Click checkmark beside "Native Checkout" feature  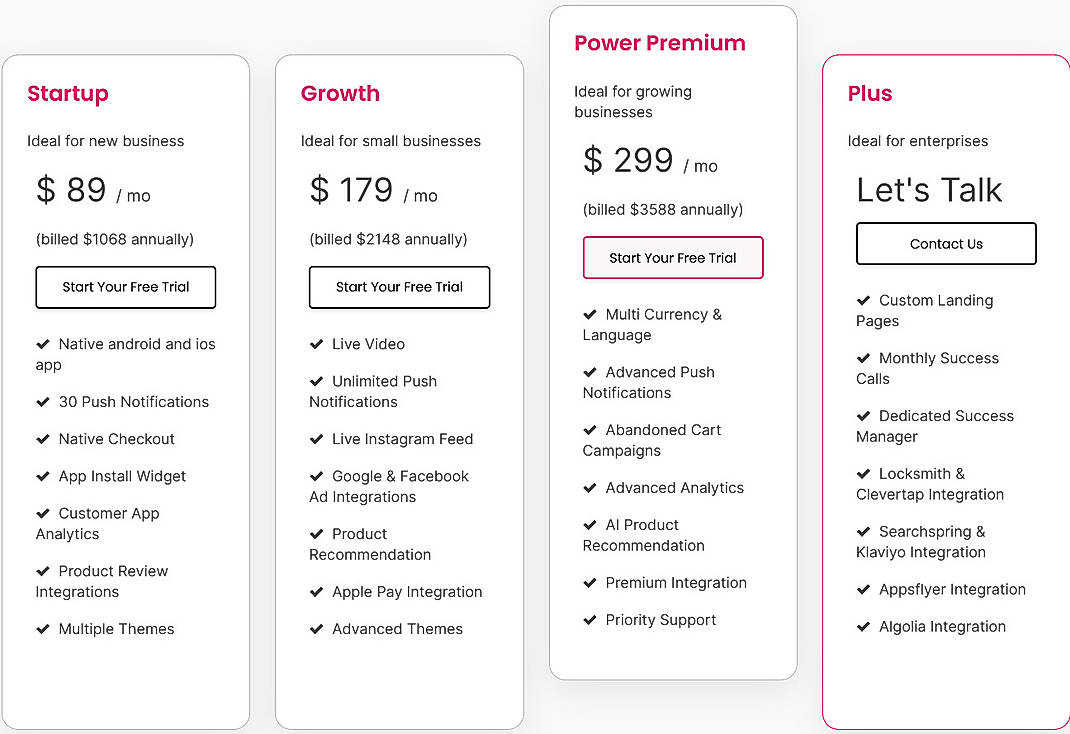click(x=42, y=438)
